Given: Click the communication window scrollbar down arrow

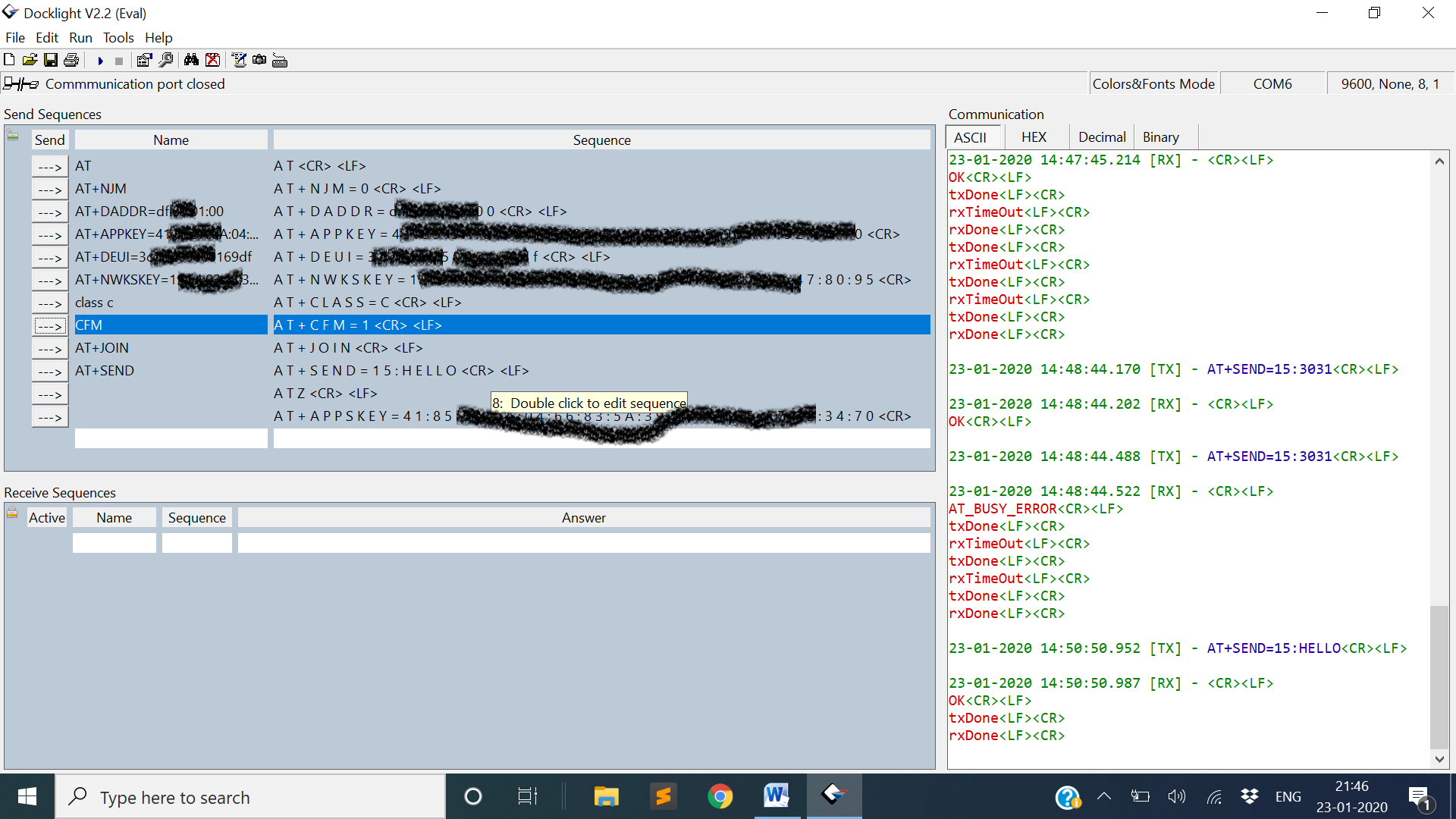Looking at the screenshot, I should 1439,758.
